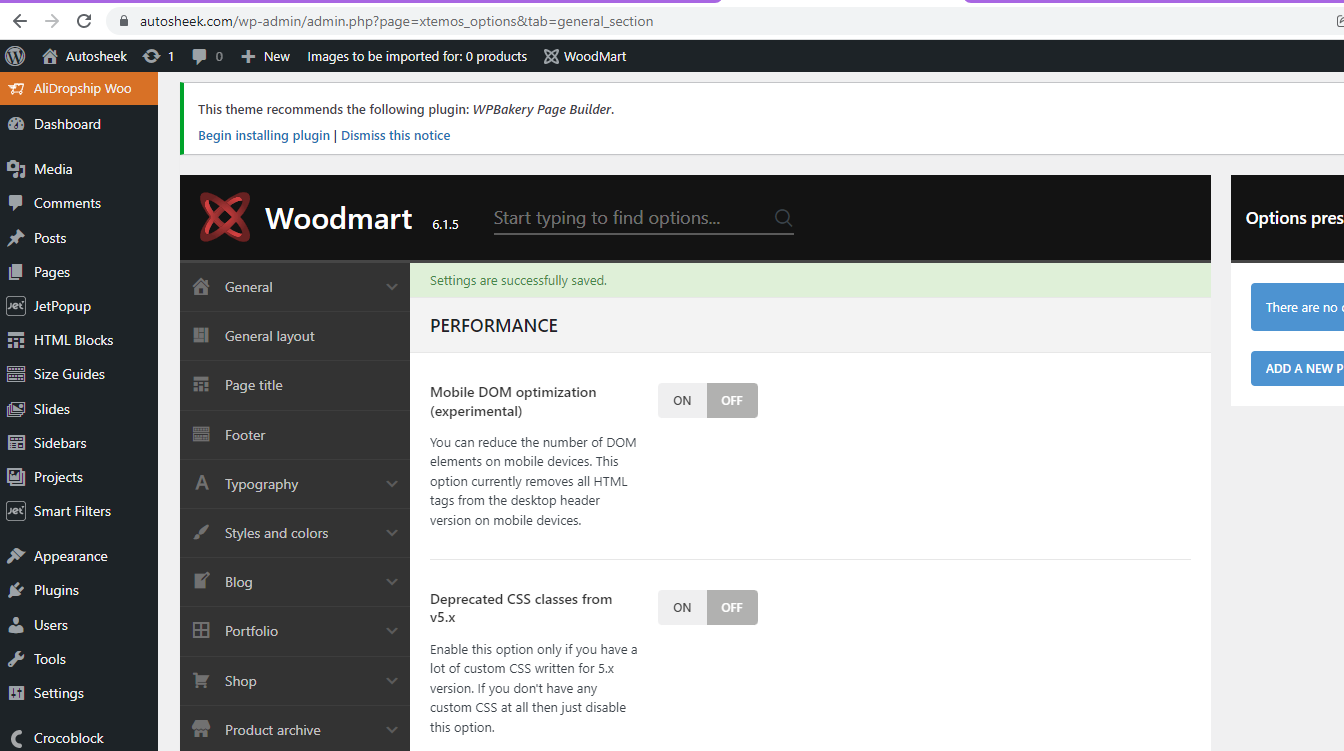This screenshot has width=1344, height=751.
Task: Open the WordPress logo menu
Action: click(x=15, y=56)
